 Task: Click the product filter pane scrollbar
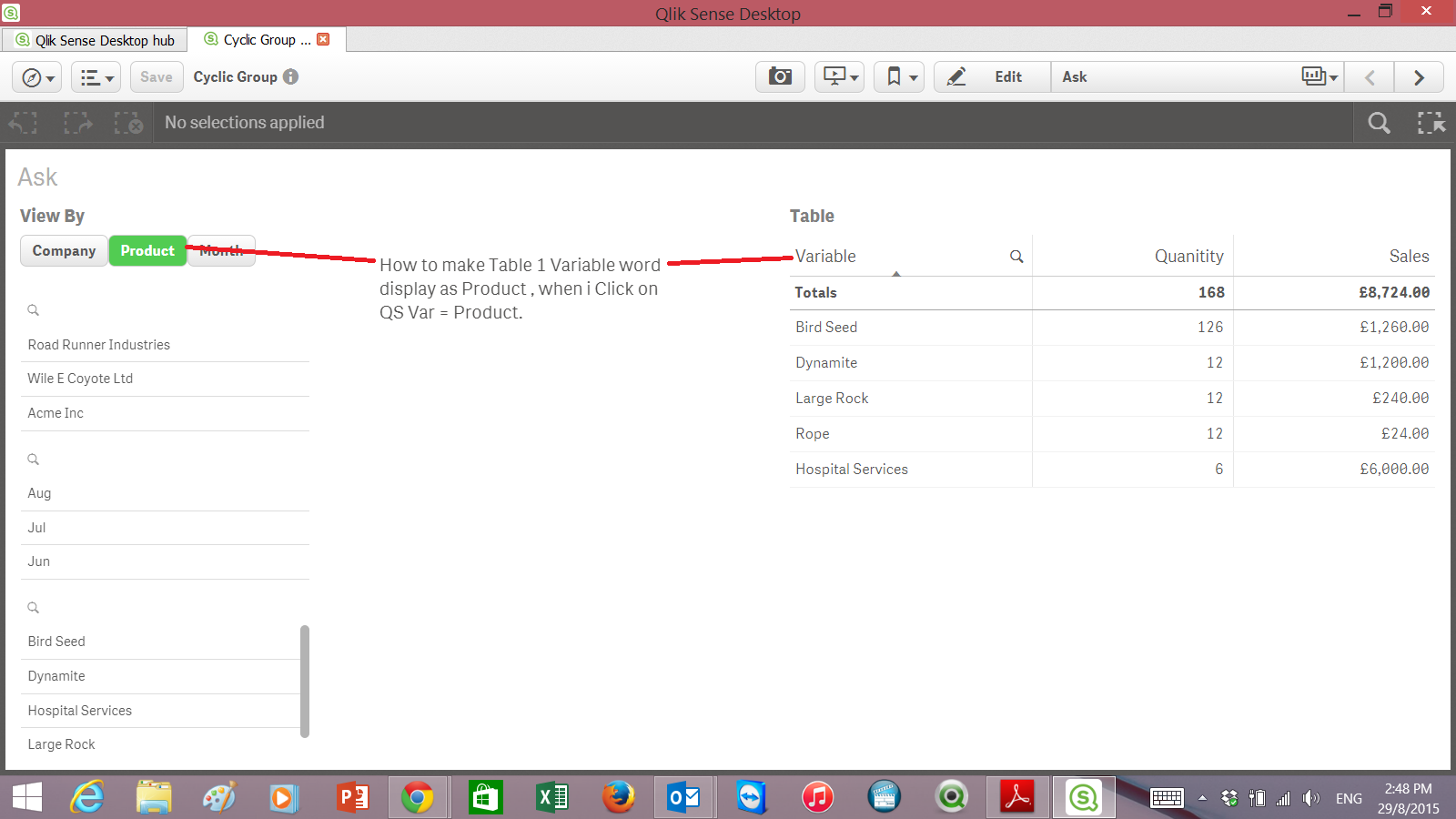305,681
